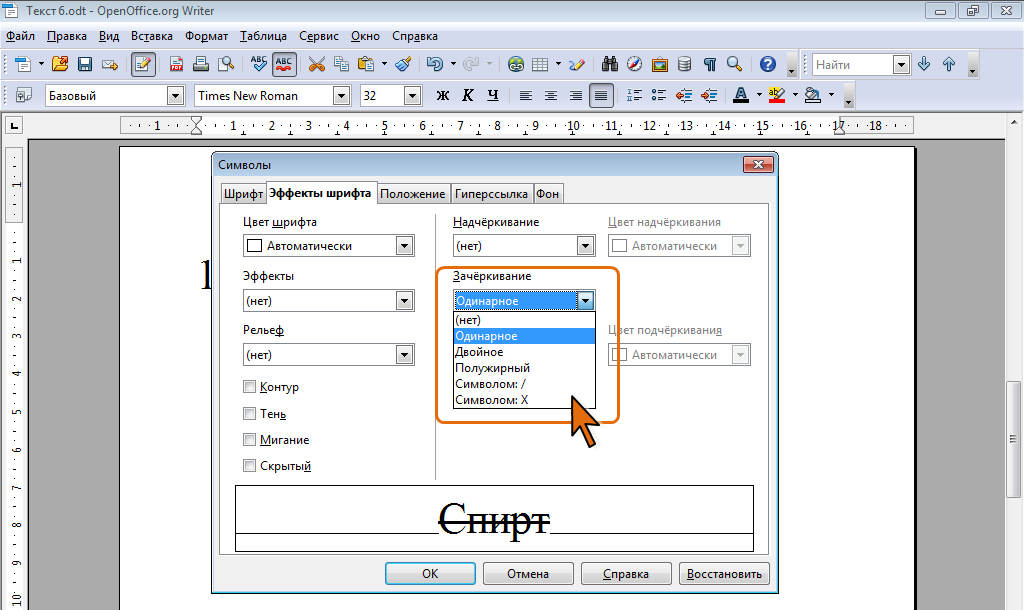Confirm the dialog with OK
1024x610 pixels.
click(430, 573)
